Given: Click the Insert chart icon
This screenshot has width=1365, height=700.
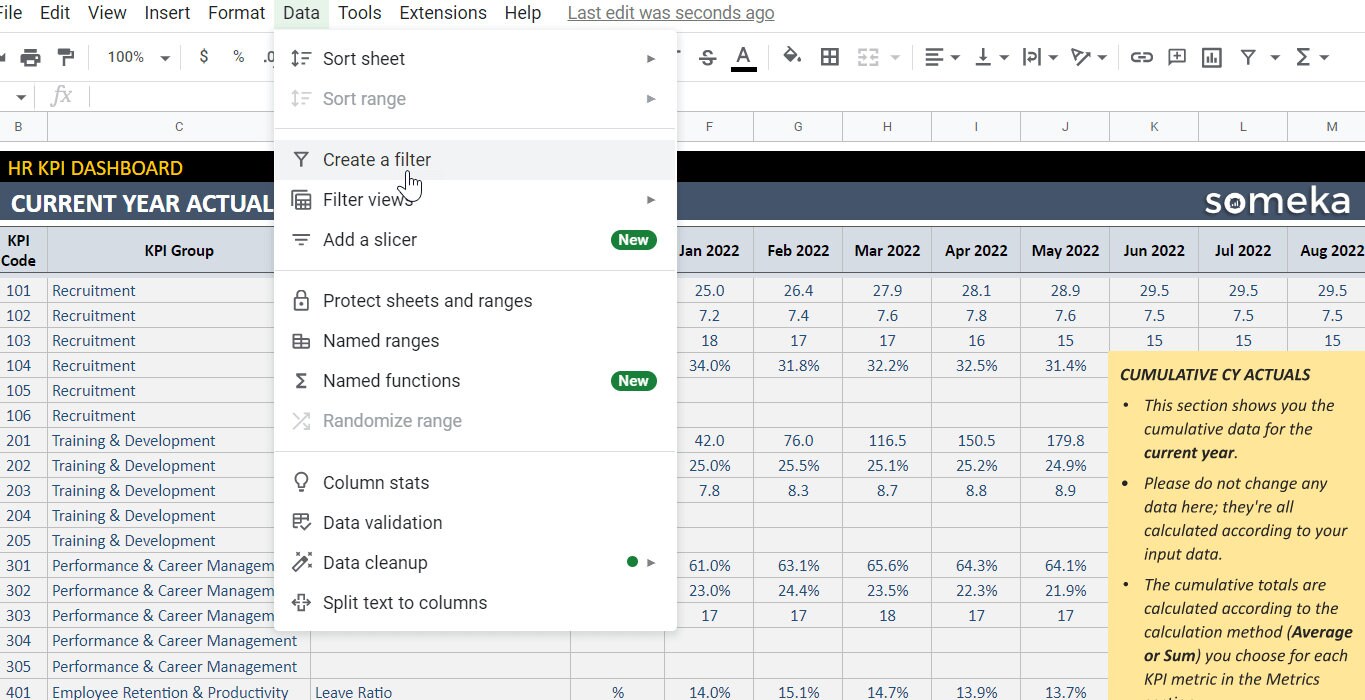Looking at the screenshot, I should tap(1212, 57).
